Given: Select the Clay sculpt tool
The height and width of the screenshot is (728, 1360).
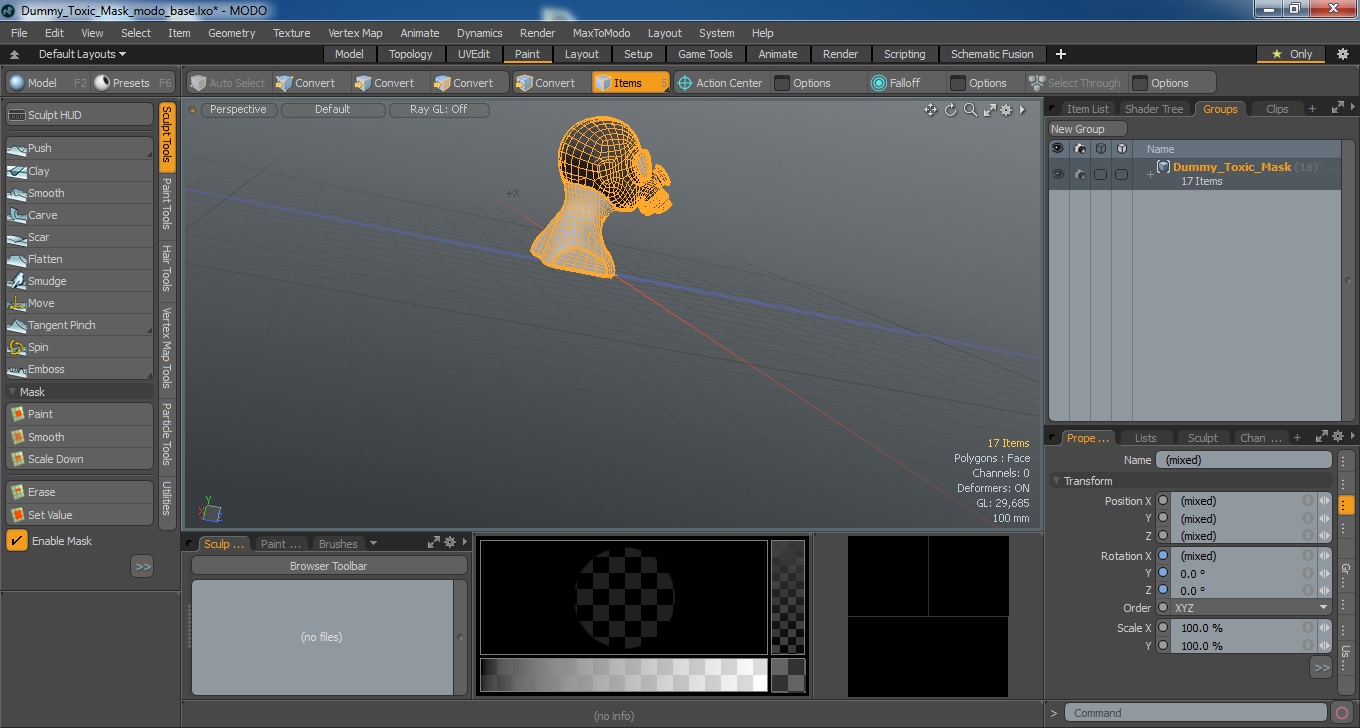Looking at the screenshot, I should [x=79, y=171].
